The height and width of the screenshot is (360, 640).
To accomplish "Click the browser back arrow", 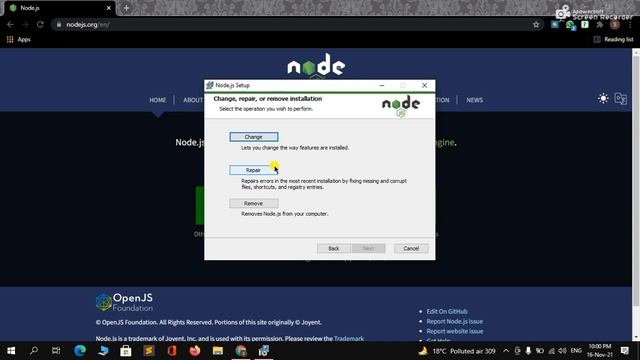I will coord(10,24).
